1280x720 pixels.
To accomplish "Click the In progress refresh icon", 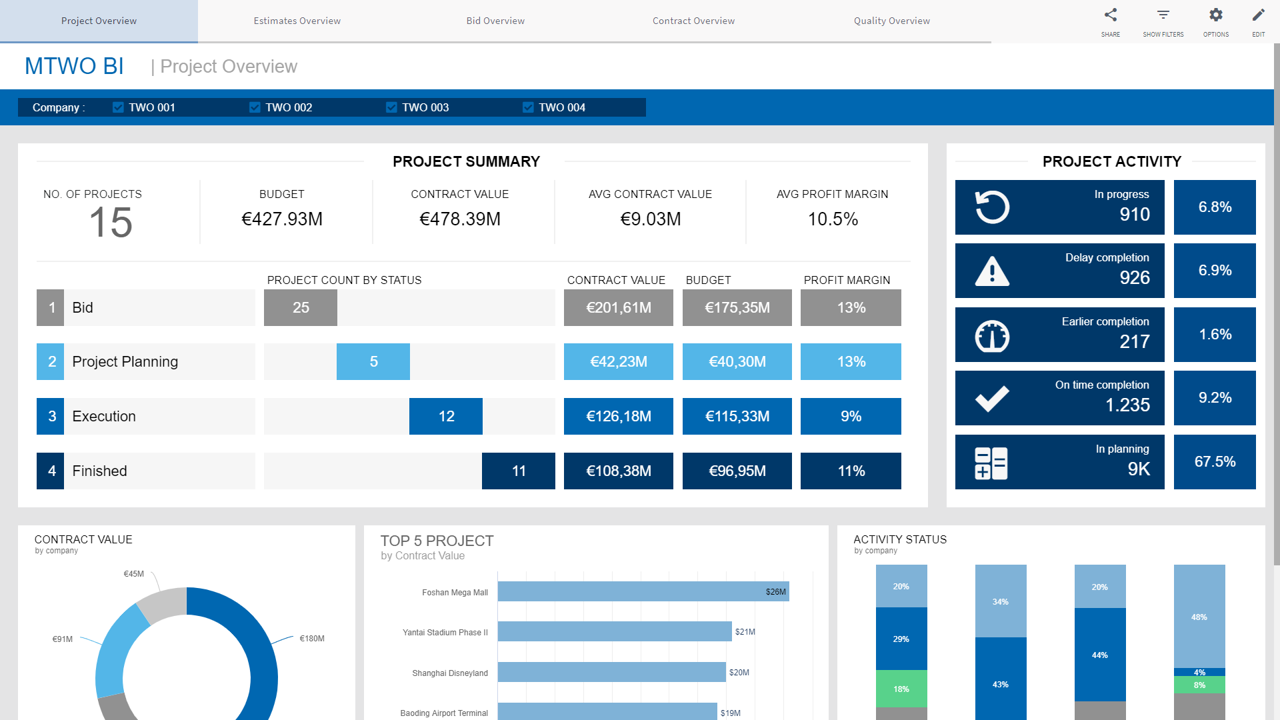I will 992,208.
